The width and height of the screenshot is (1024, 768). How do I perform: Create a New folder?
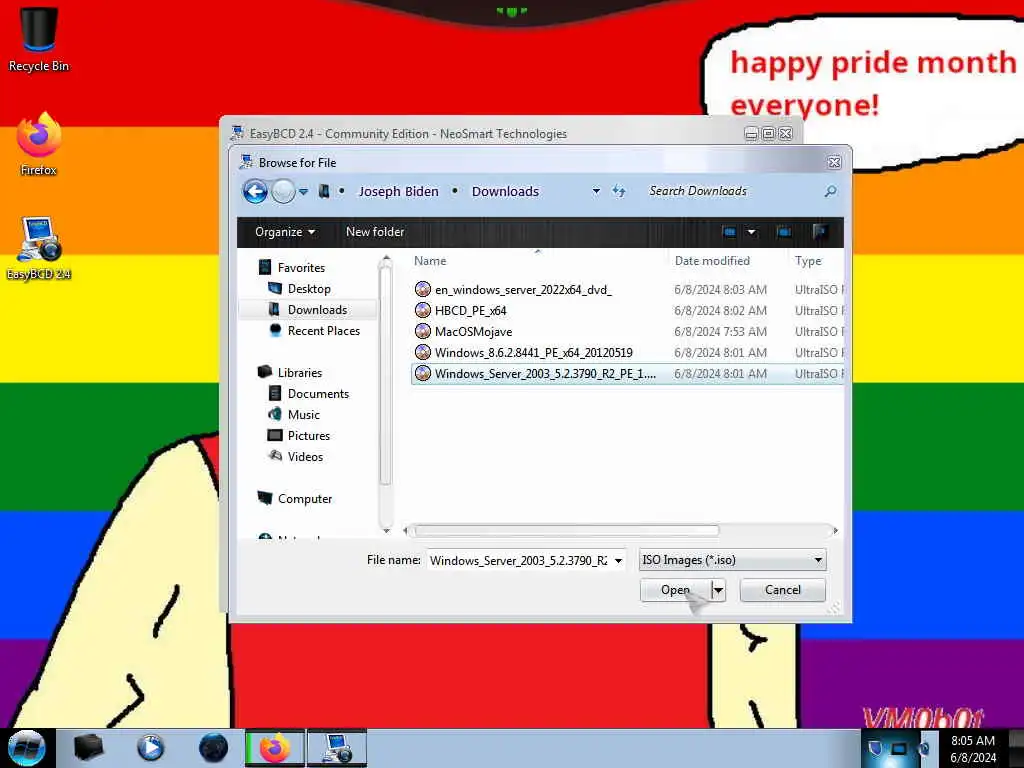pos(375,232)
